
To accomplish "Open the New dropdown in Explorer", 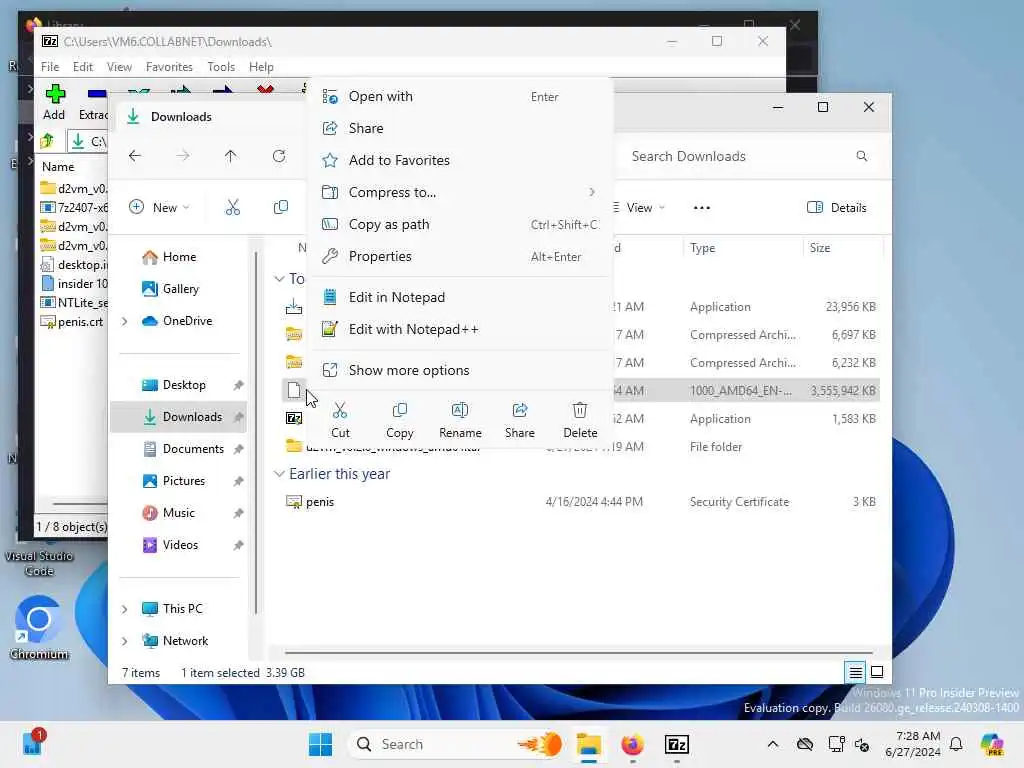I will pos(159,208).
